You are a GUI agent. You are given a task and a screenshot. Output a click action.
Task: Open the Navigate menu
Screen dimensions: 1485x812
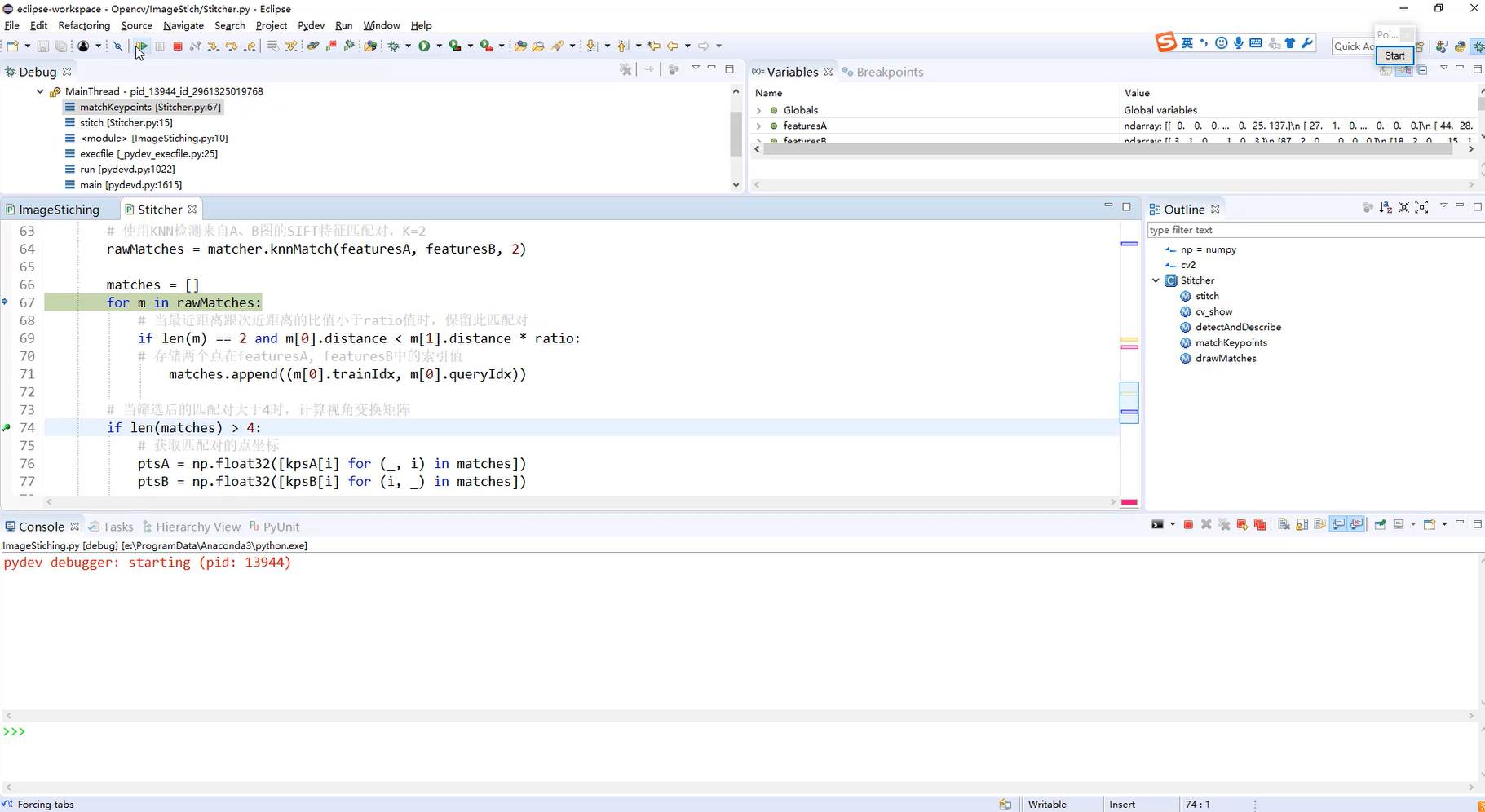click(x=183, y=25)
